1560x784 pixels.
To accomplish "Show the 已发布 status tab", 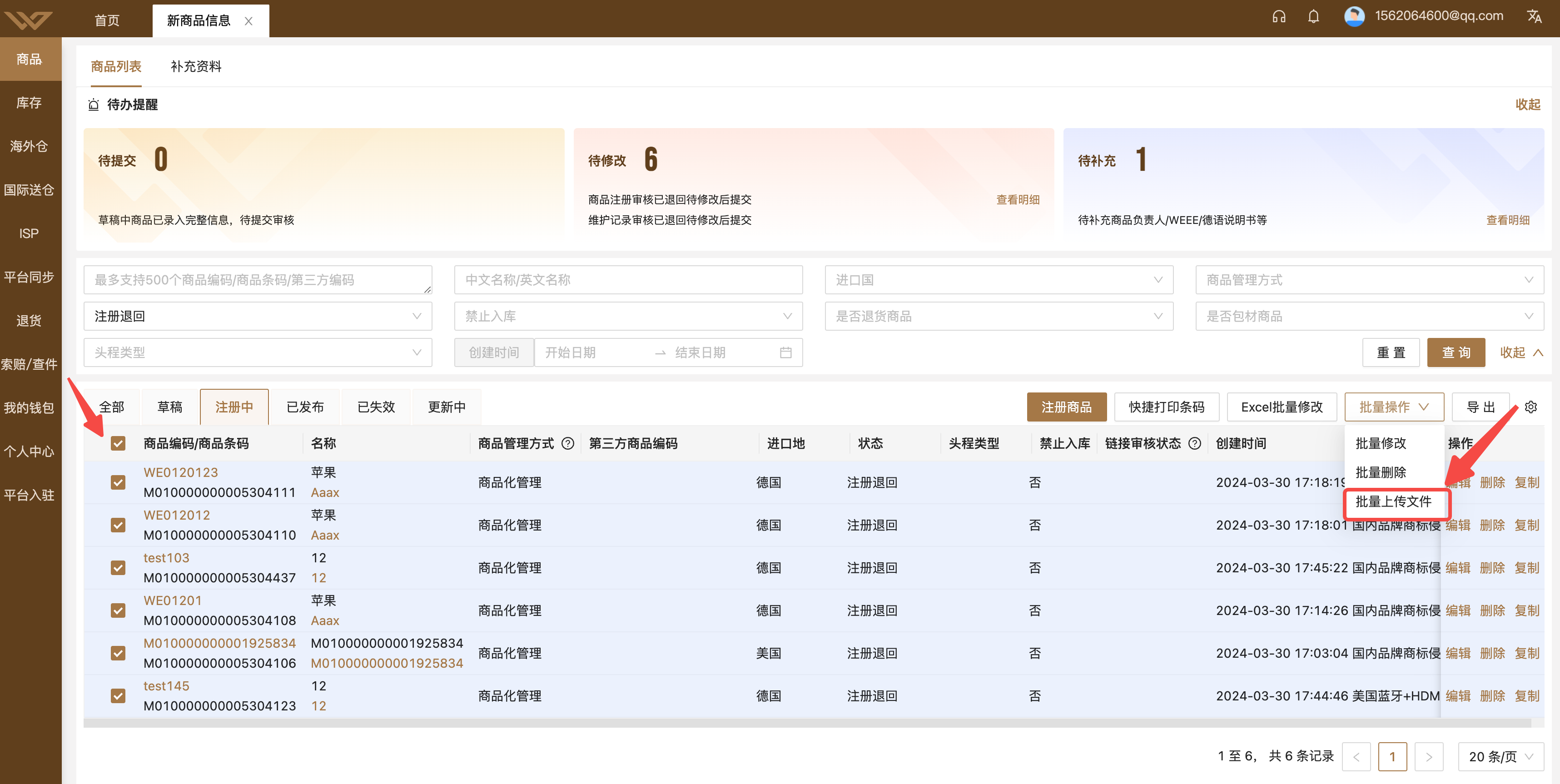I will 305,407.
